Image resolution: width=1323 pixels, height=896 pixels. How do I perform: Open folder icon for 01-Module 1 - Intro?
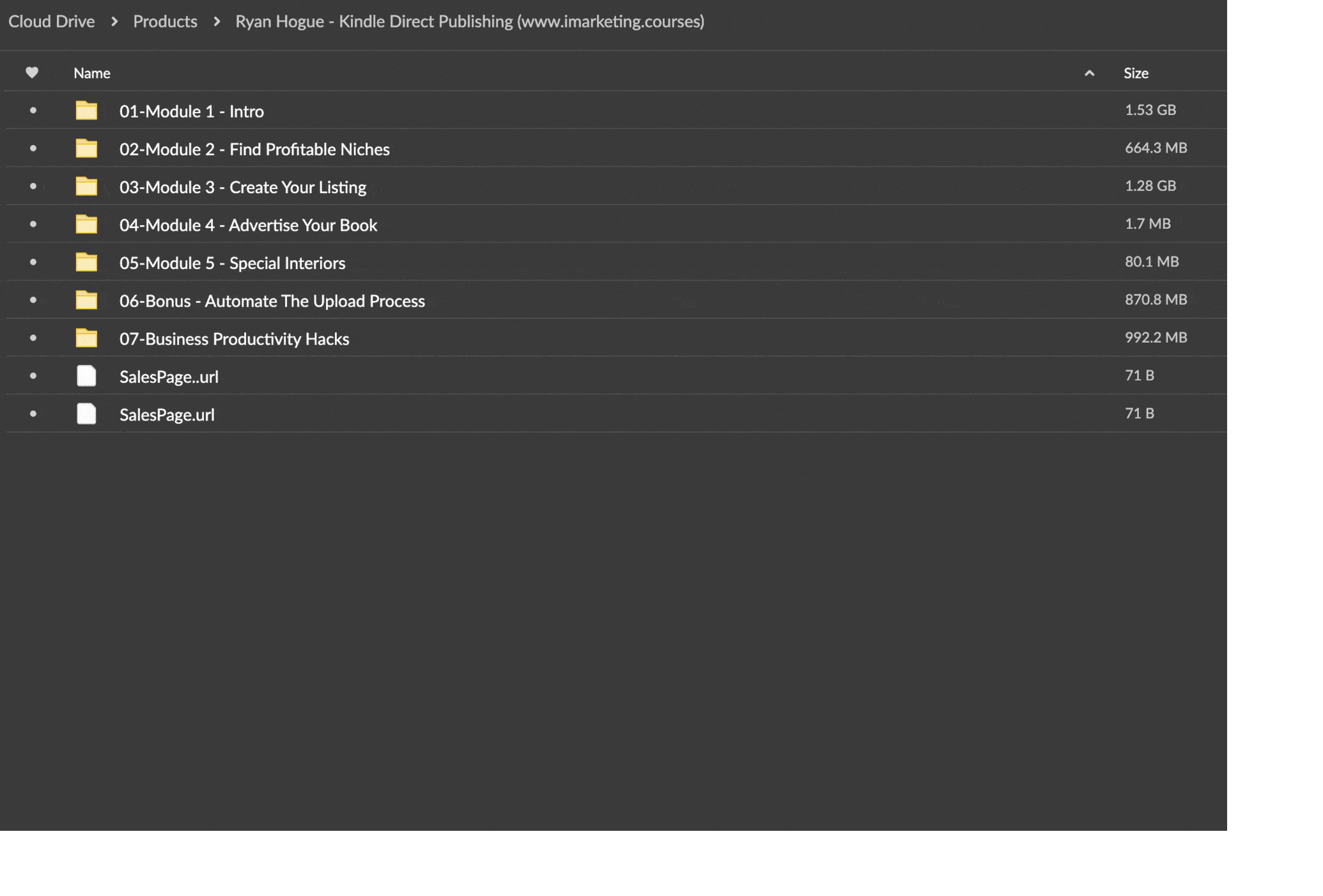(86, 111)
